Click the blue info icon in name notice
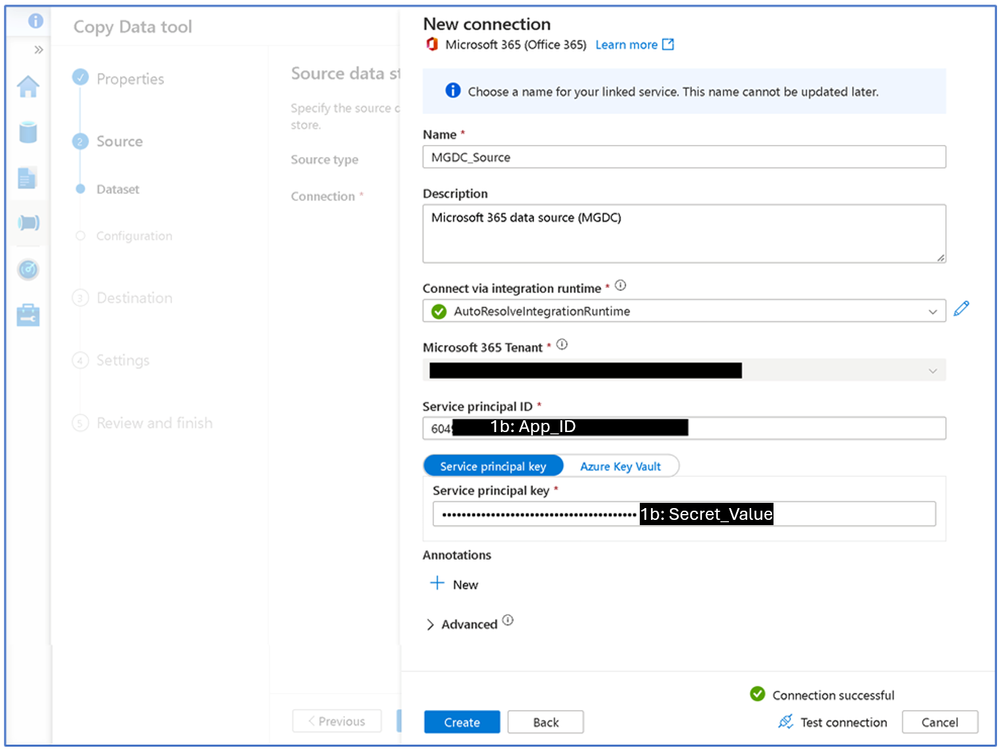999x750 pixels. pyautogui.click(x=453, y=90)
